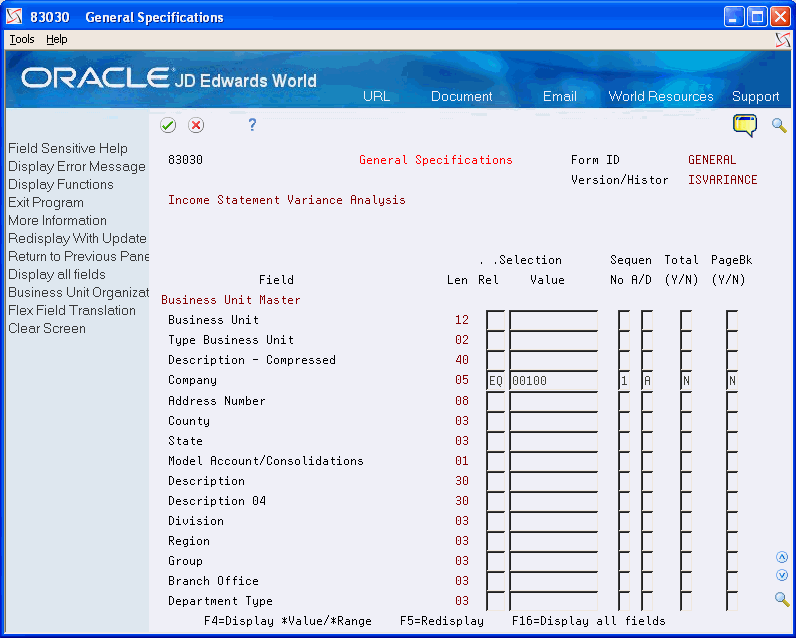Select Redisplay With Update

(77, 239)
